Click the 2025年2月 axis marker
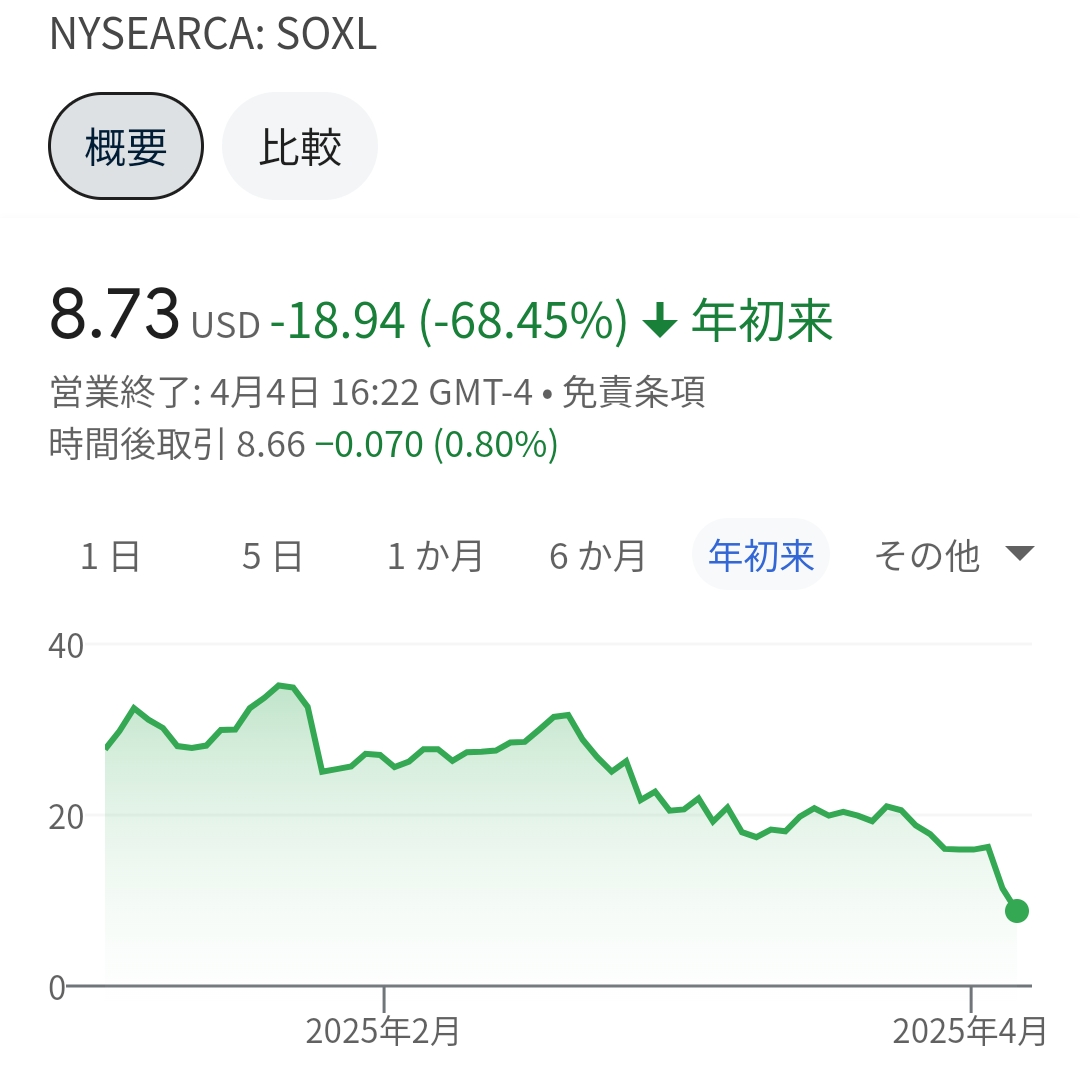The width and height of the screenshot is (1080, 1092). point(383,1030)
